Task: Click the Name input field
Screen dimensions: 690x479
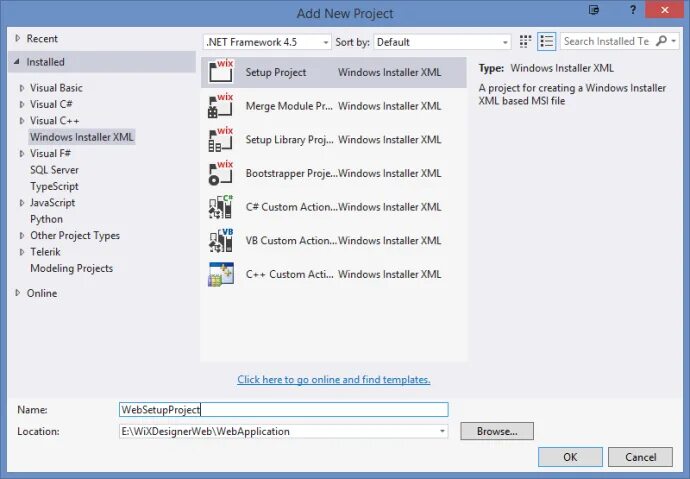Action: point(283,410)
